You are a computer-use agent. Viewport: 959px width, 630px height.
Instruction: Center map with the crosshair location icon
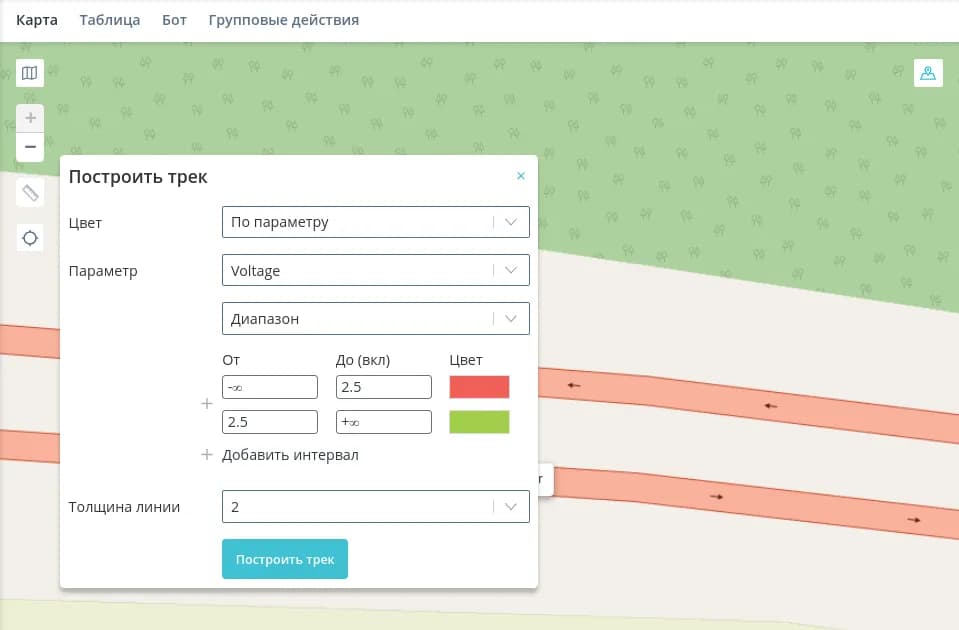(30, 238)
